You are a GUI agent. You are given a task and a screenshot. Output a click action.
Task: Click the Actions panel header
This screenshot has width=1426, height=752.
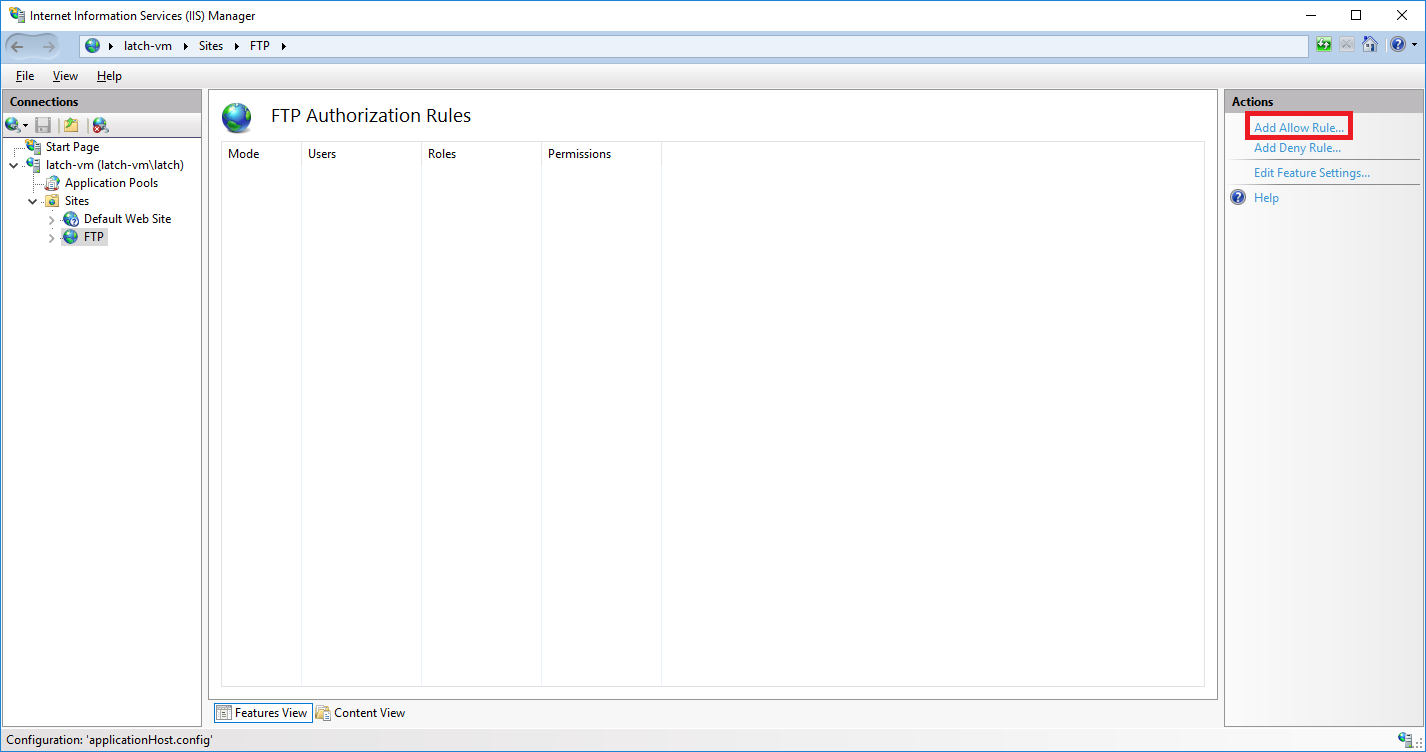1323,102
